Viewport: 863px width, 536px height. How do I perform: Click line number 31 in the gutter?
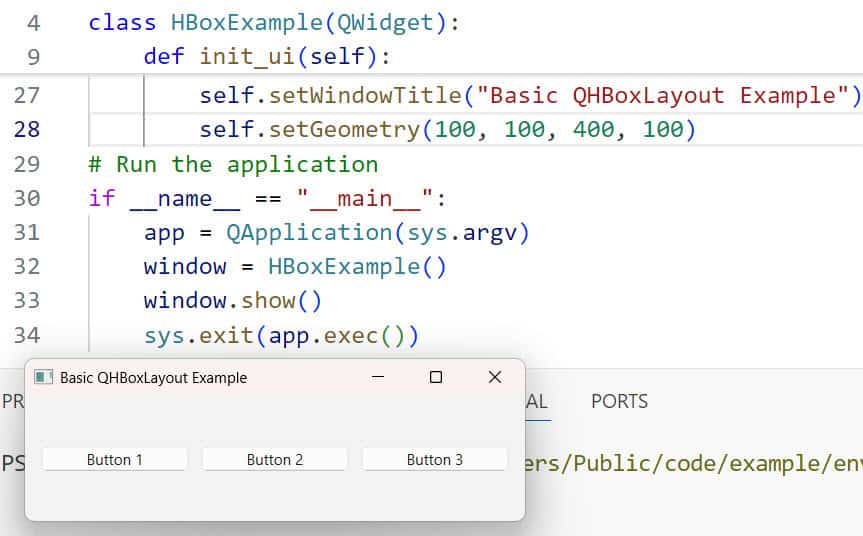[x=27, y=233]
